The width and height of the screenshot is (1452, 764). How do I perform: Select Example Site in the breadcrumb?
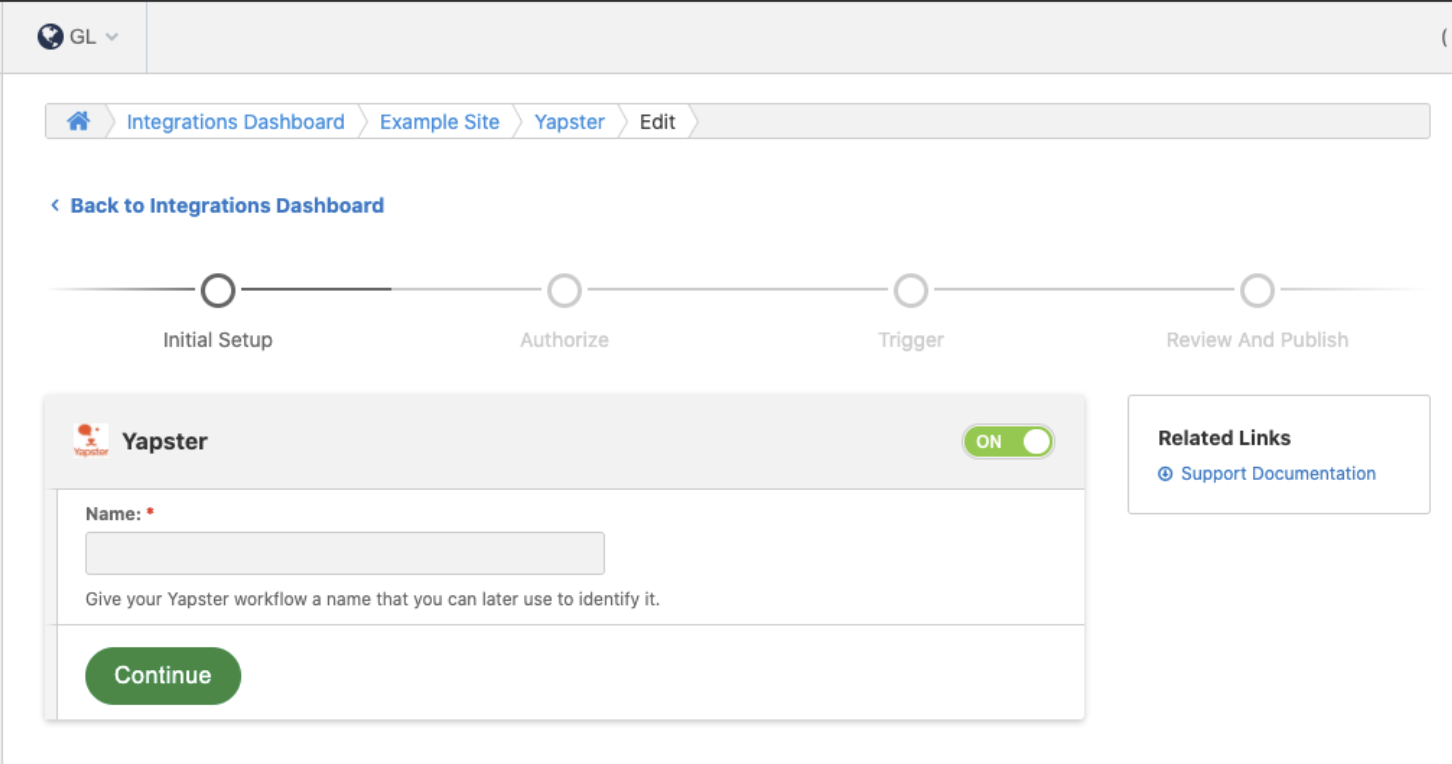pos(439,121)
